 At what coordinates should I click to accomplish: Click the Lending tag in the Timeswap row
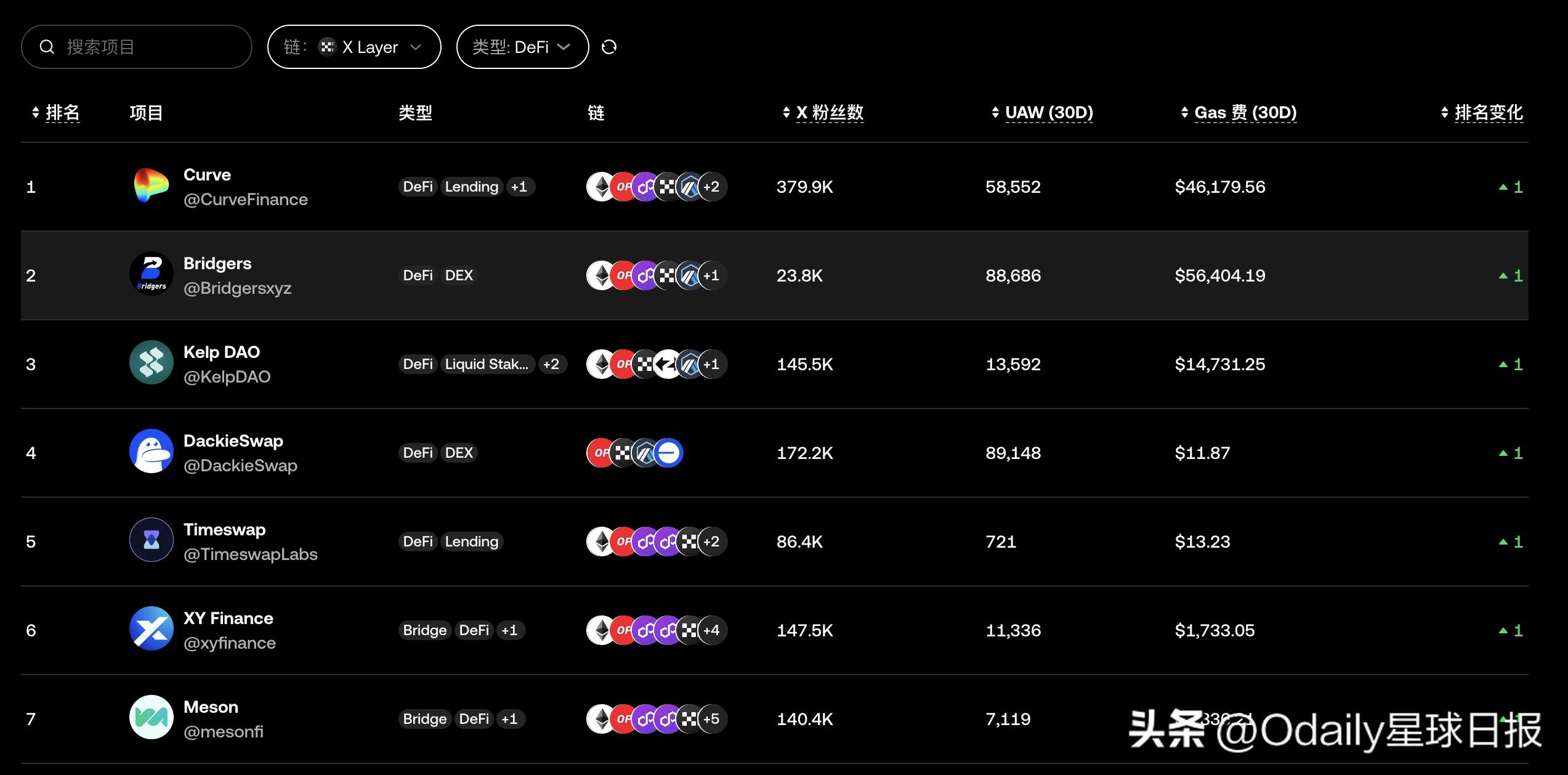coord(472,542)
